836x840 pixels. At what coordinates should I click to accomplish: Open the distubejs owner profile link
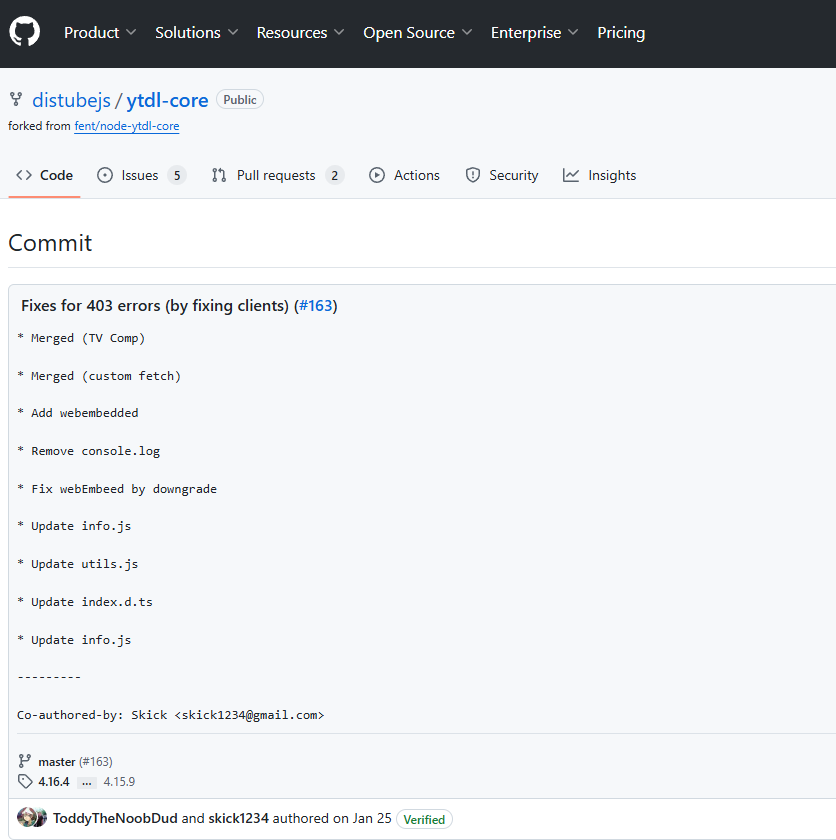[x=71, y=100]
